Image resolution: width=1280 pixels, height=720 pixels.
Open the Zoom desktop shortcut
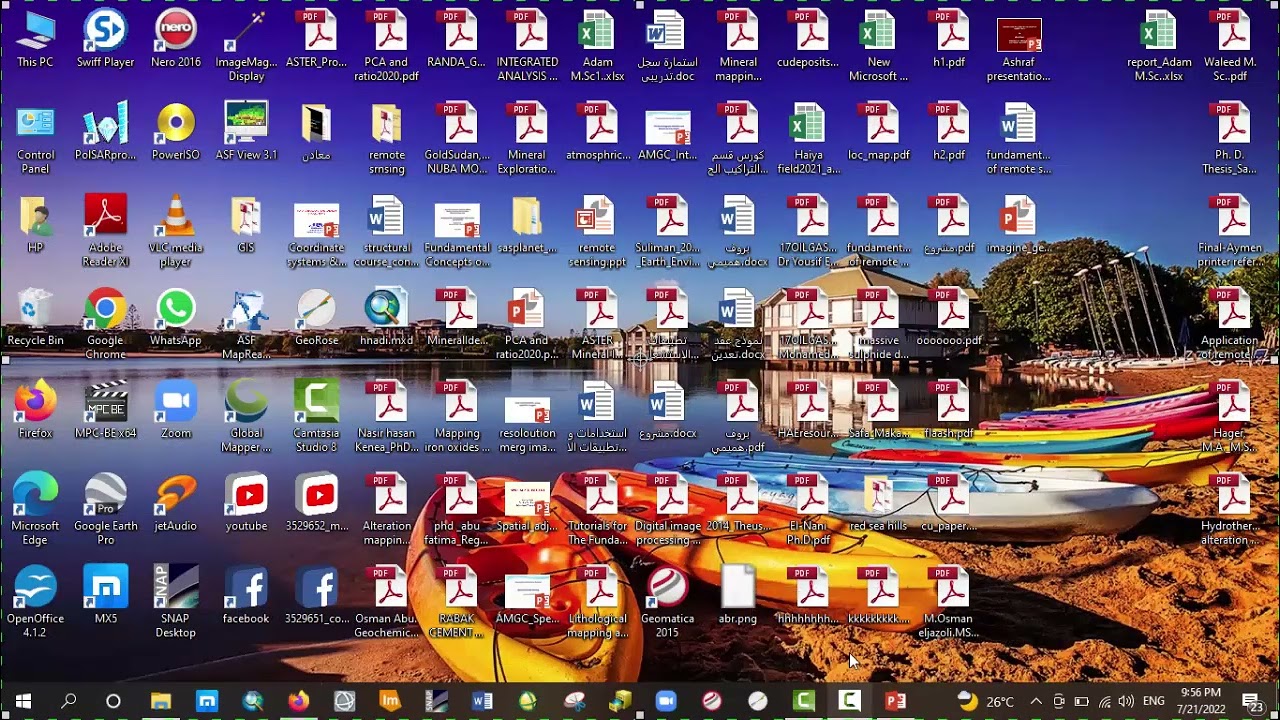pyautogui.click(x=176, y=410)
